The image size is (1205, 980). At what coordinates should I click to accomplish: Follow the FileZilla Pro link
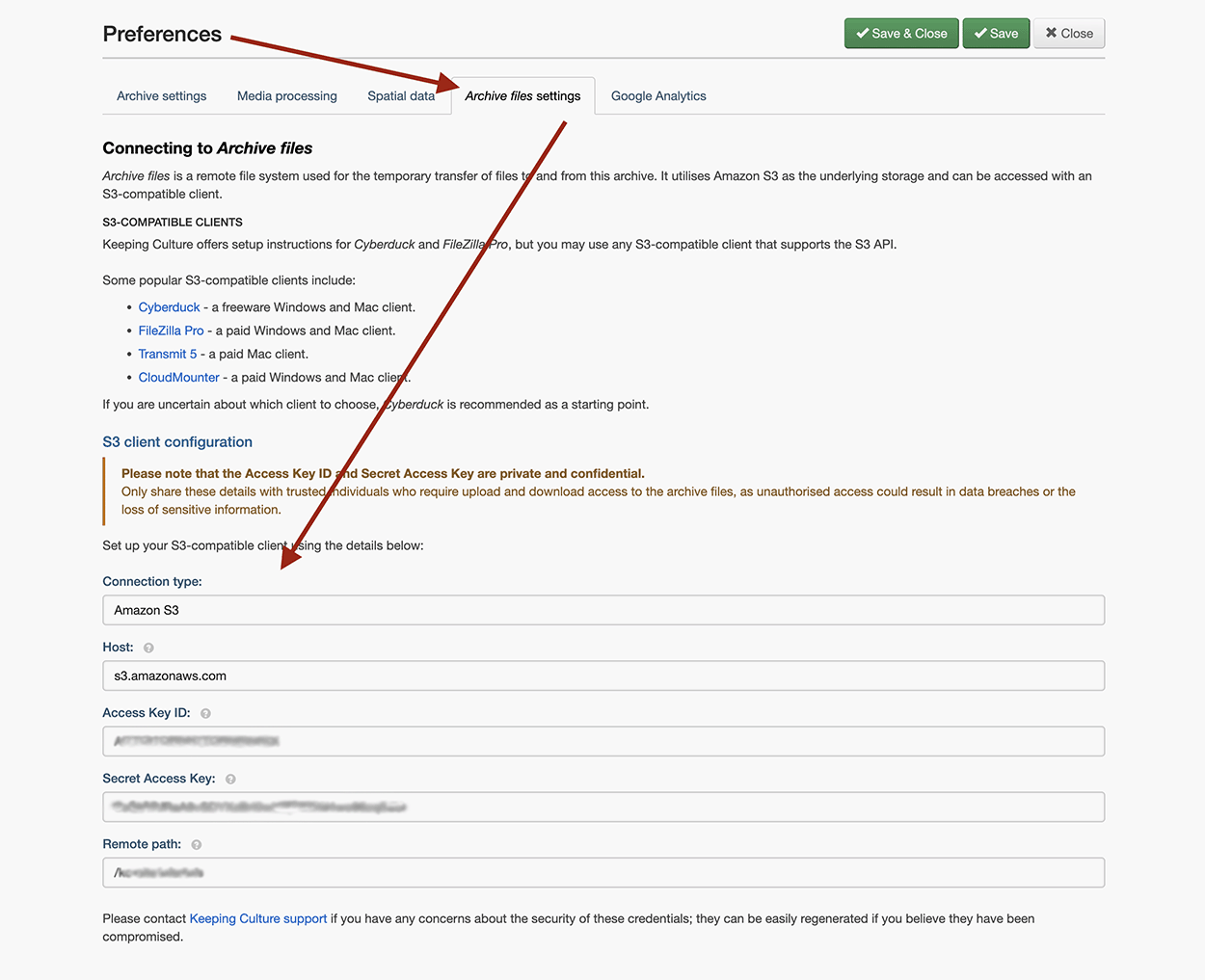[171, 331]
